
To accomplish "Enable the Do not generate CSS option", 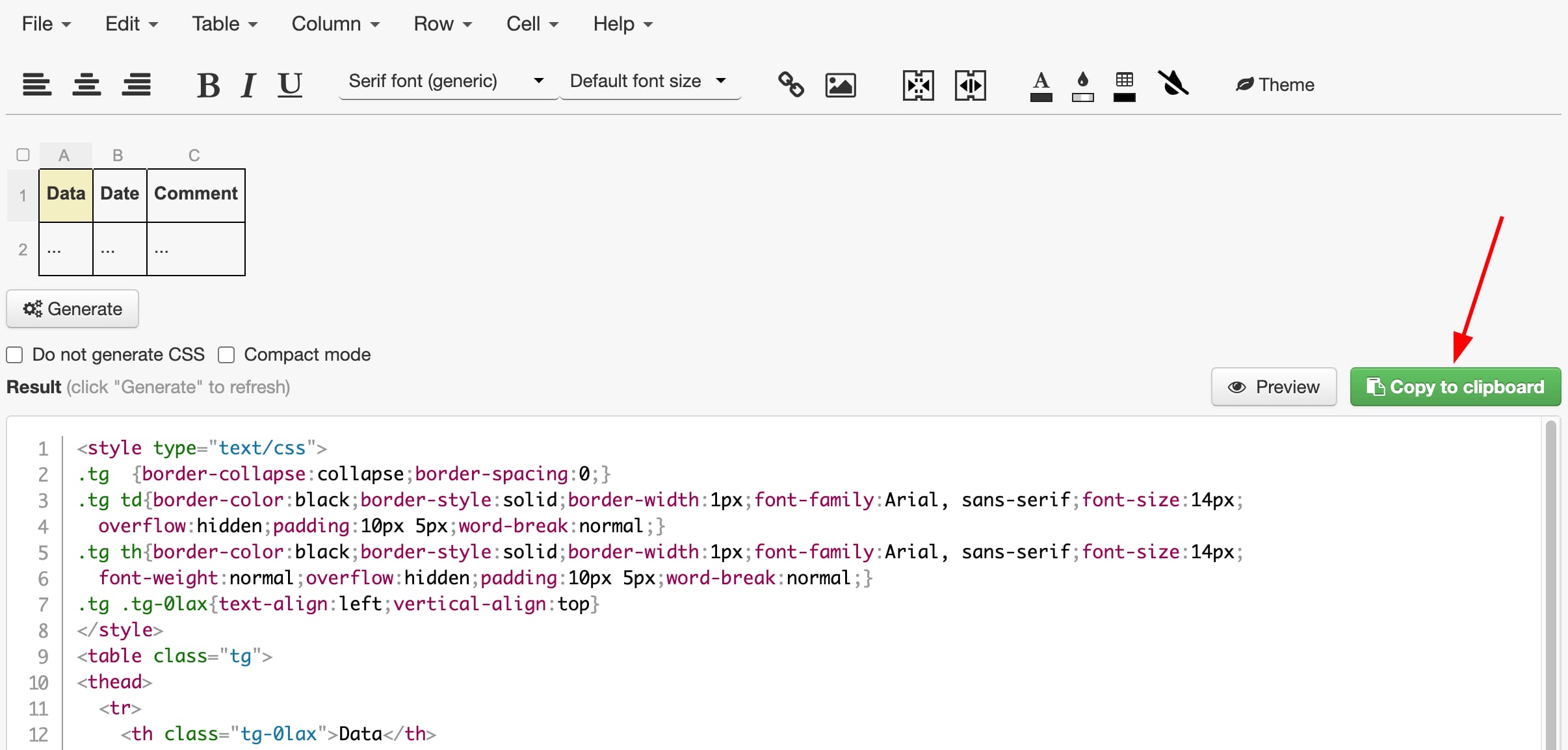I will point(14,354).
